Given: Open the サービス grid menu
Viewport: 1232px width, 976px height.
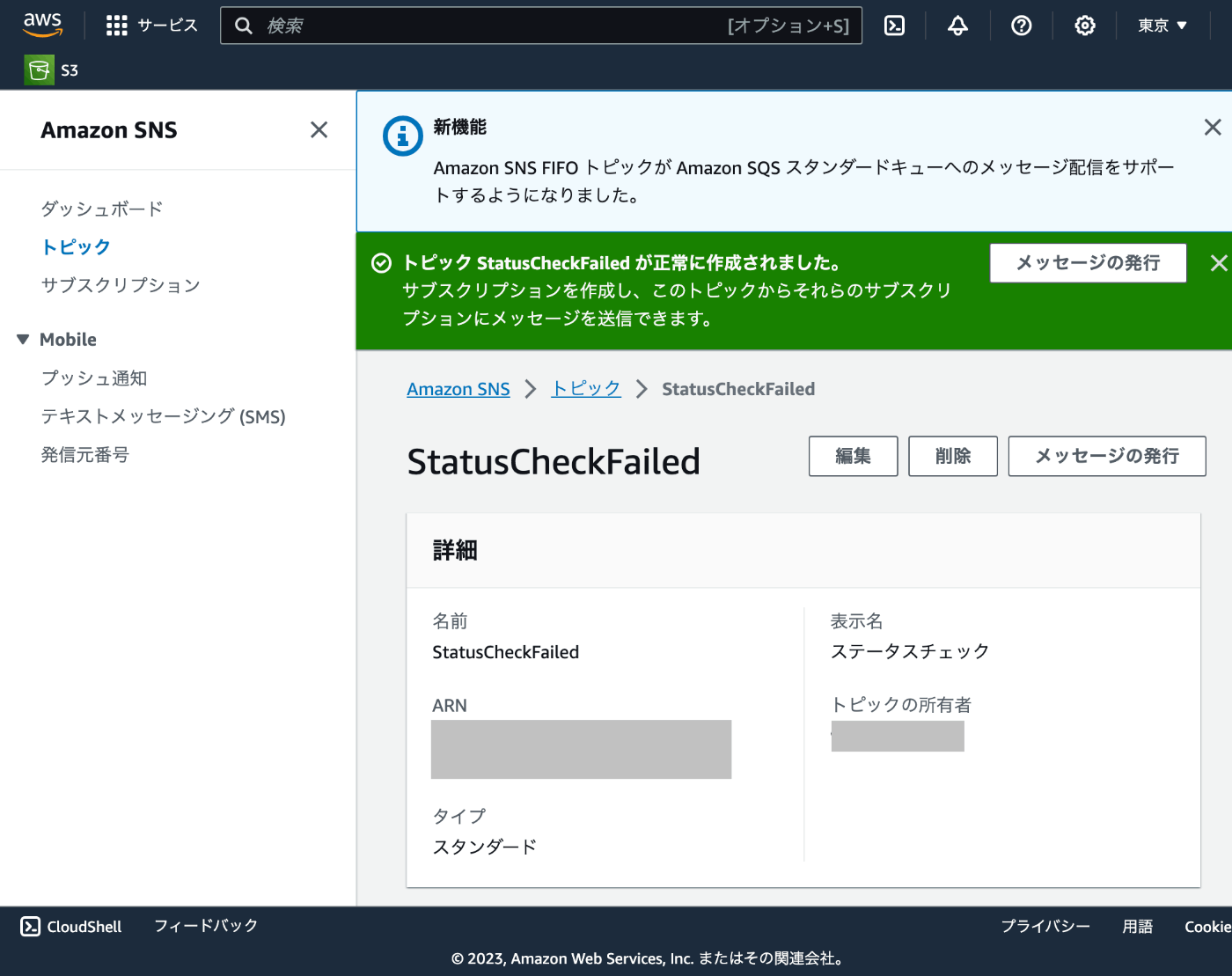Looking at the screenshot, I should point(151,26).
